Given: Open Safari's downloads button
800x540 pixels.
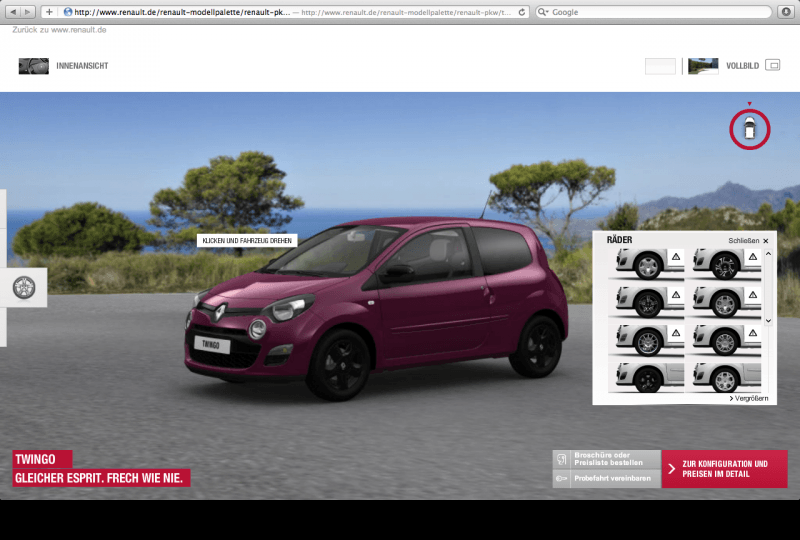Looking at the screenshot, I should point(786,12).
